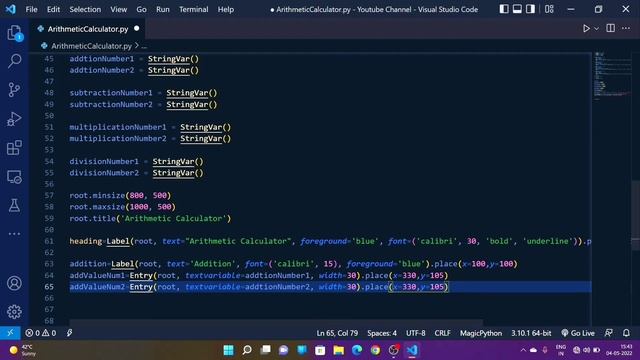Screen dimensions: 640x360
Task: Click multiplicationNumber1 on line 51
Action: click(x=118, y=127)
